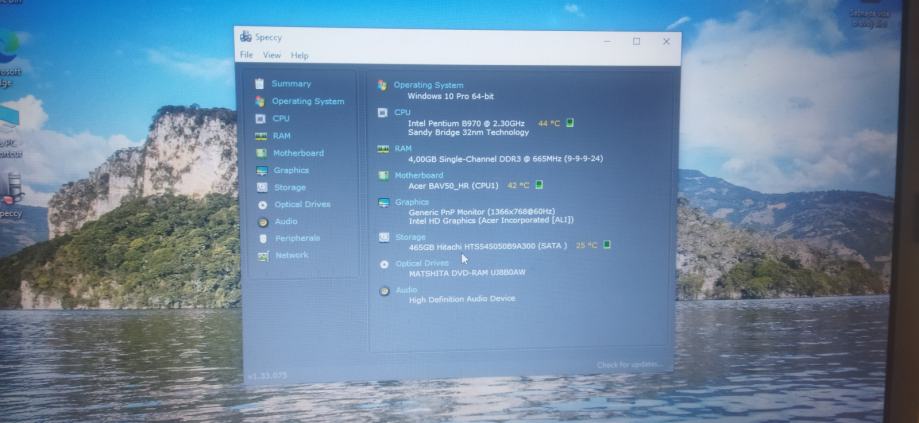Click the Operating System sidebar icon
Image resolution: width=919 pixels, height=423 pixels.
260,101
